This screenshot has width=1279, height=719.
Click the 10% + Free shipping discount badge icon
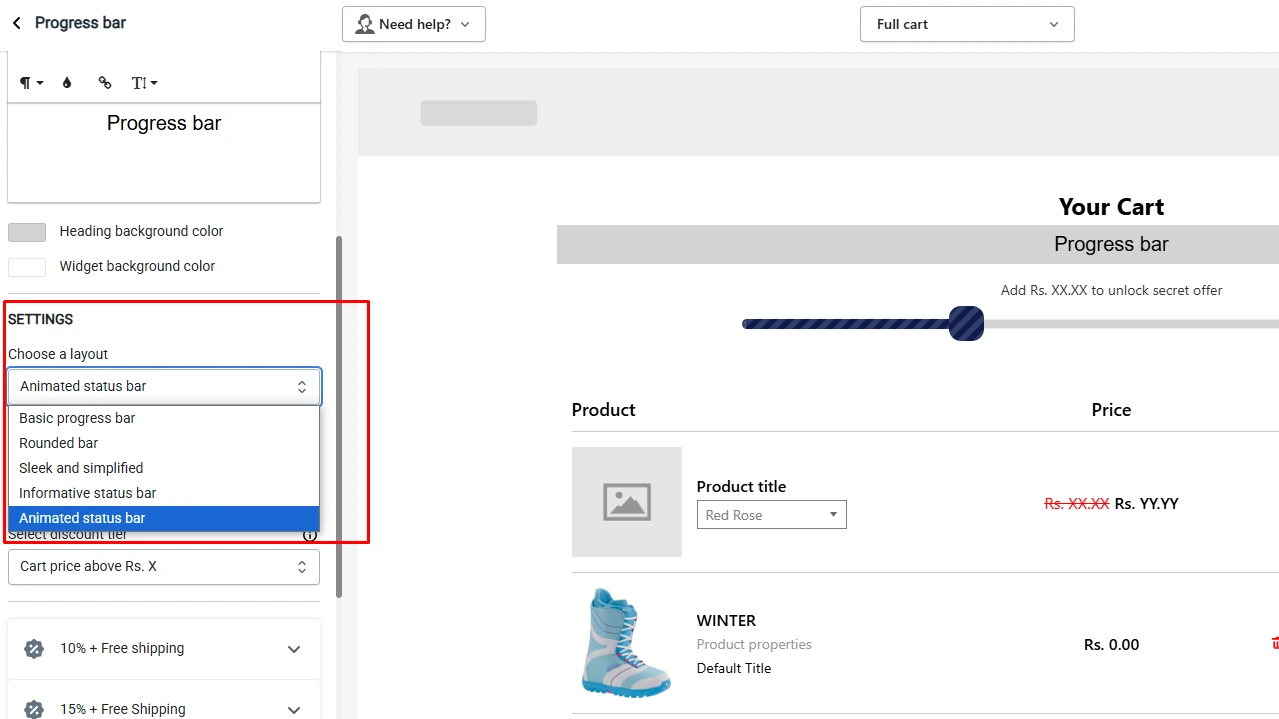(x=34, y=649)
